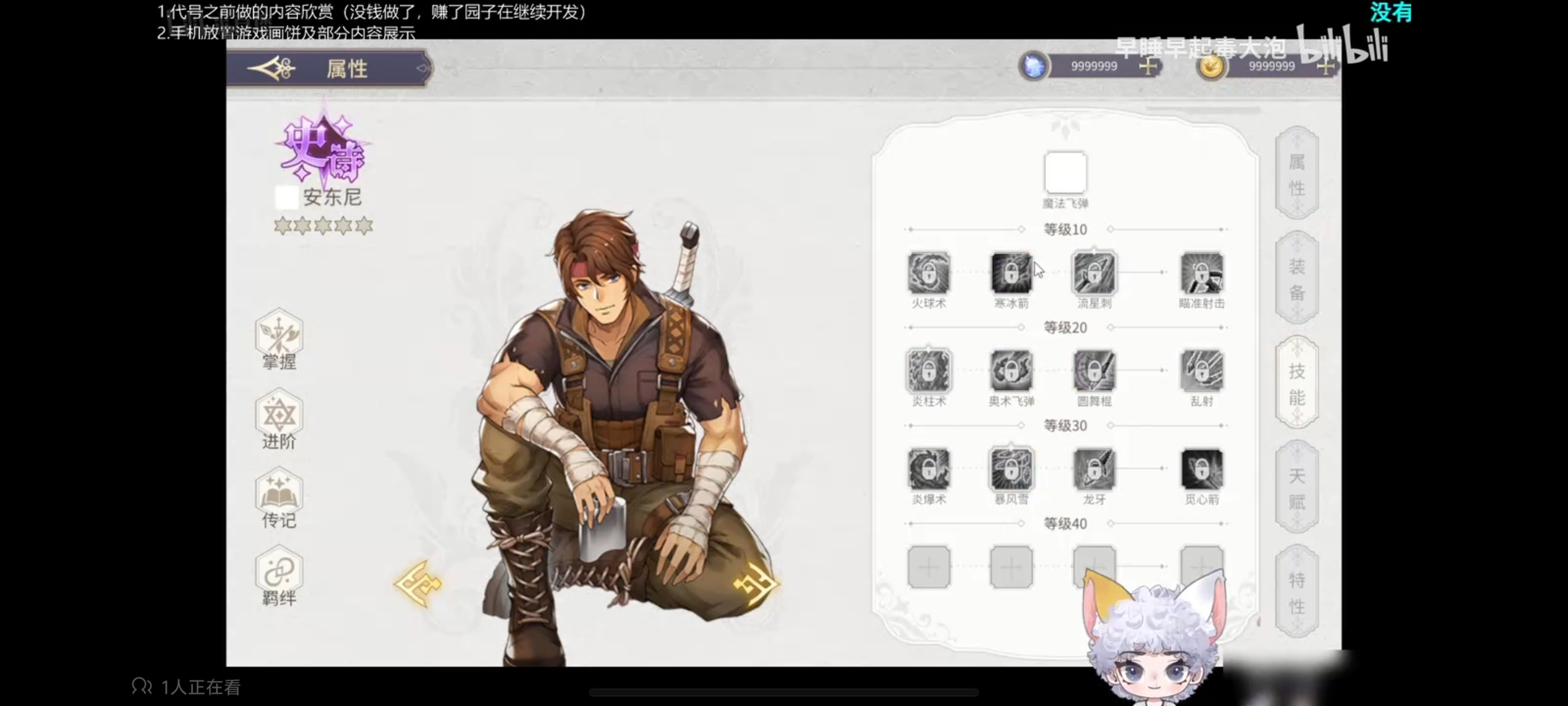Click the caption line starting with 2.手机放置游戏画饼
This screenshot has width=1568, height=706.
286,32
